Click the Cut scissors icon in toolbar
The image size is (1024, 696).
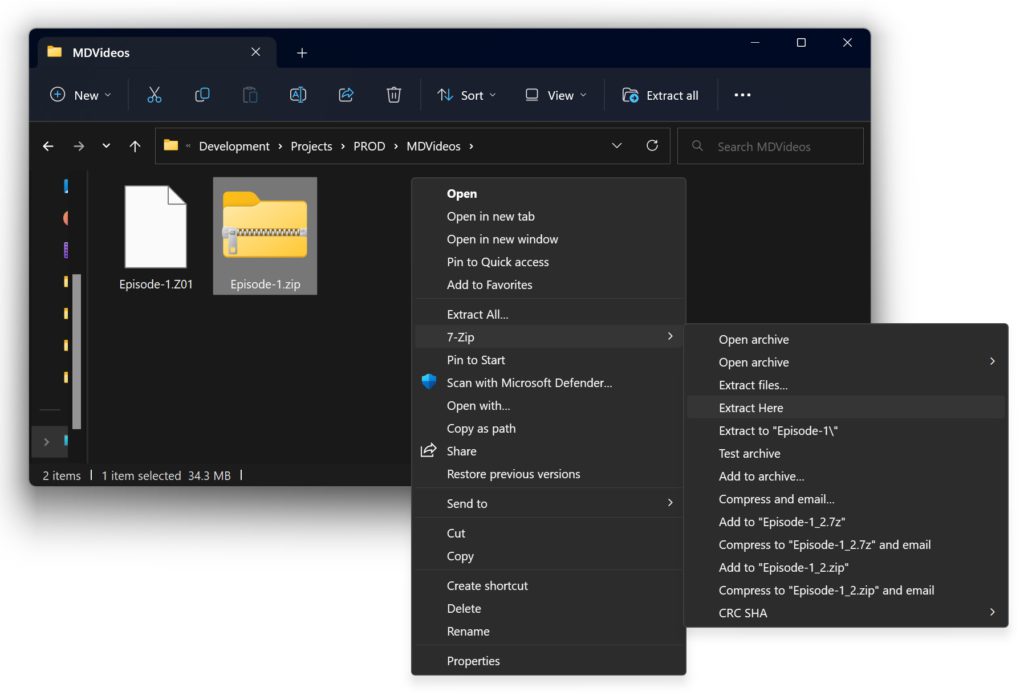pyautogui.click(x=154, y=95)
